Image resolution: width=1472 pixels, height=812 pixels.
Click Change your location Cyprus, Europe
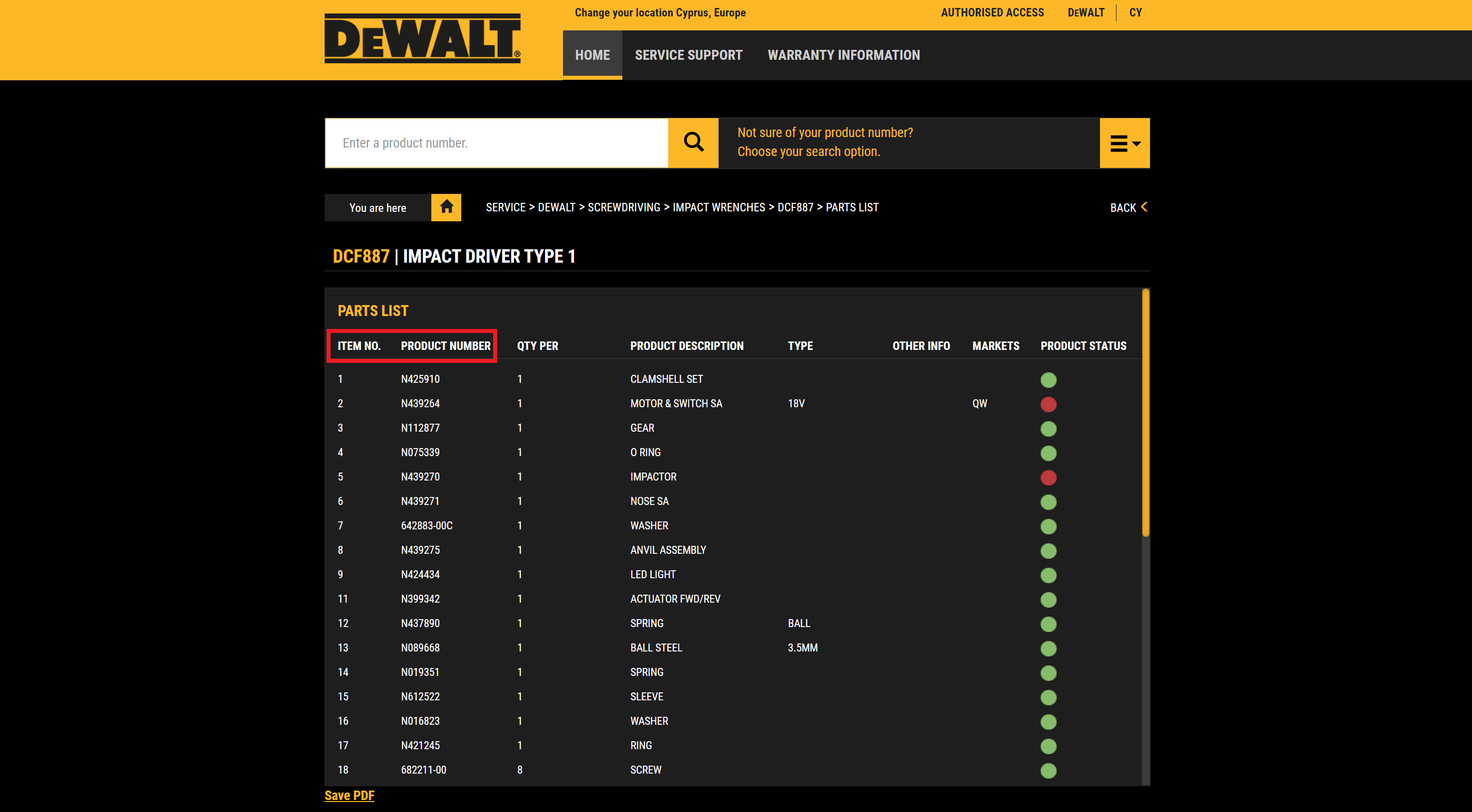pos(660,12)
